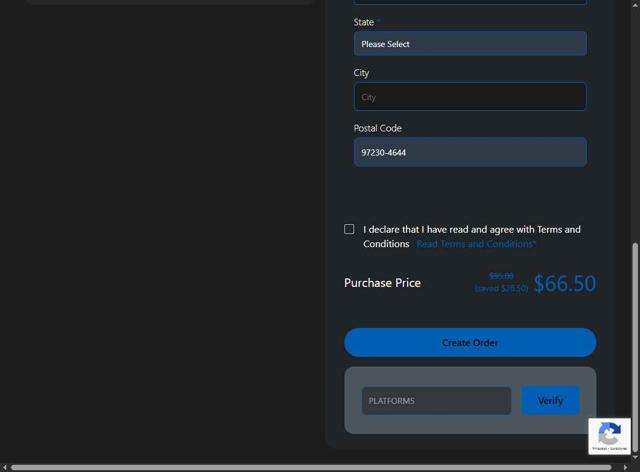Click the City field label
This screenshot has width=640, height=472.
361,73
